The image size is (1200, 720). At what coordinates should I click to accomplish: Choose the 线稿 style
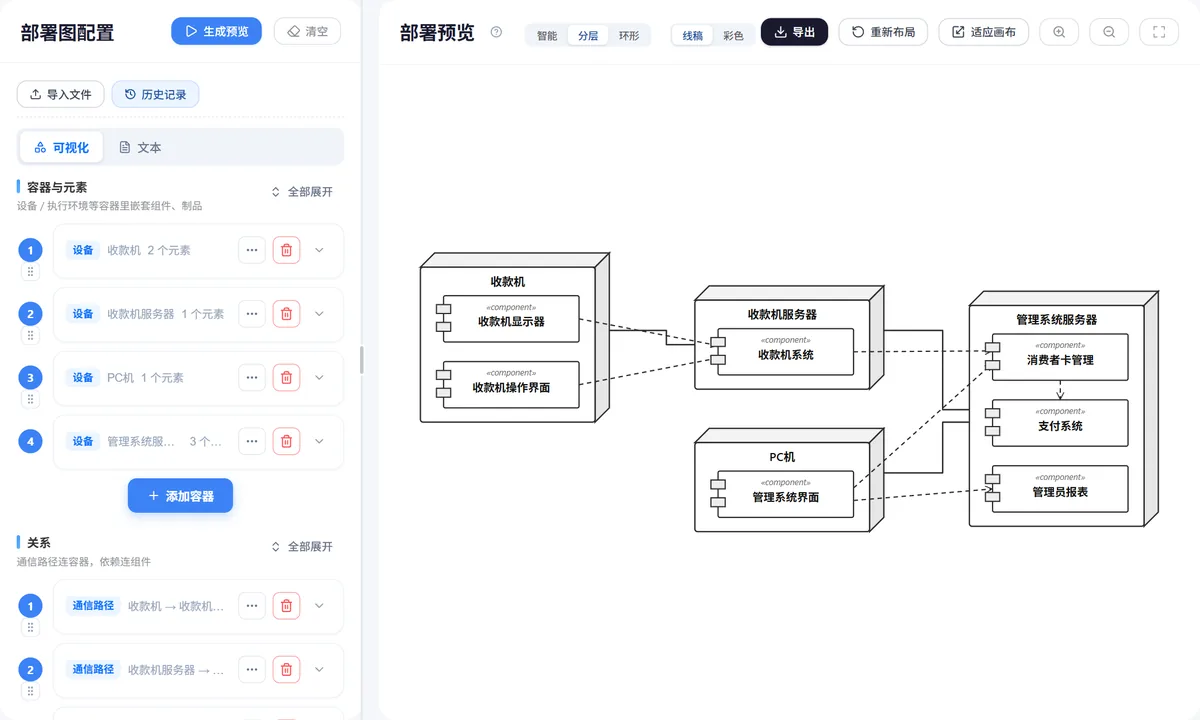point(693,35)
